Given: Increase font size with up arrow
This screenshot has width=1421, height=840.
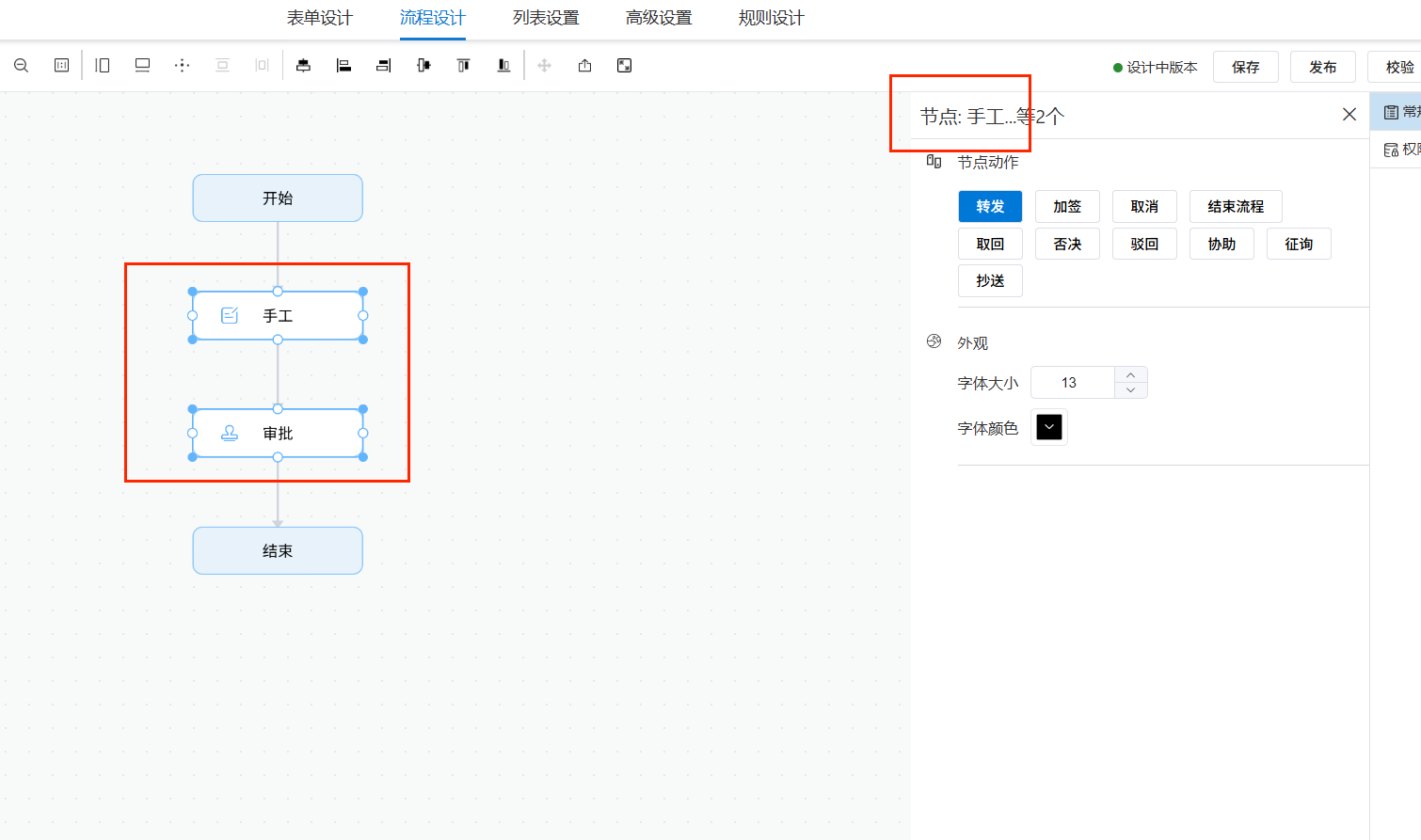Looking at the screenshot, I should point(1131,374).
